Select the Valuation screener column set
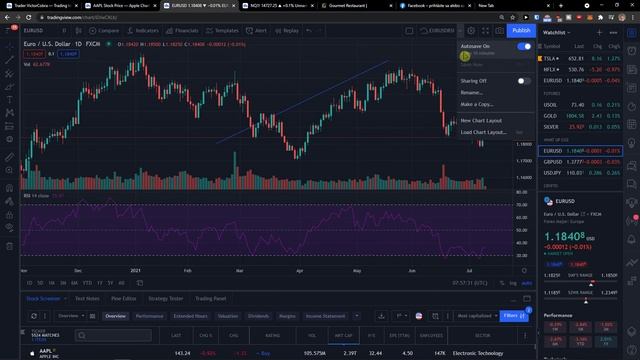This screenshot has width=640, height=360. 227,316
